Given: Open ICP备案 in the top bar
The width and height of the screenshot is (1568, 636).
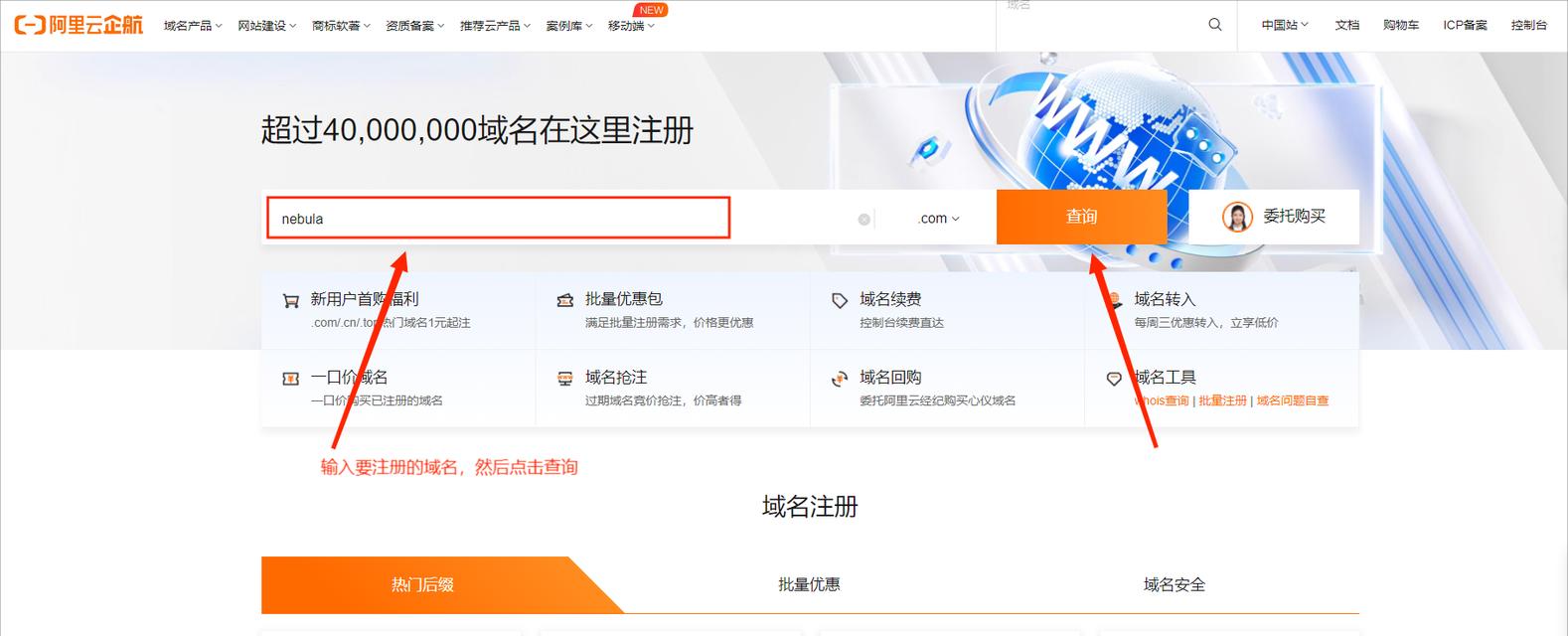Looking at the screenshot, I should [x=1465, y=25].
